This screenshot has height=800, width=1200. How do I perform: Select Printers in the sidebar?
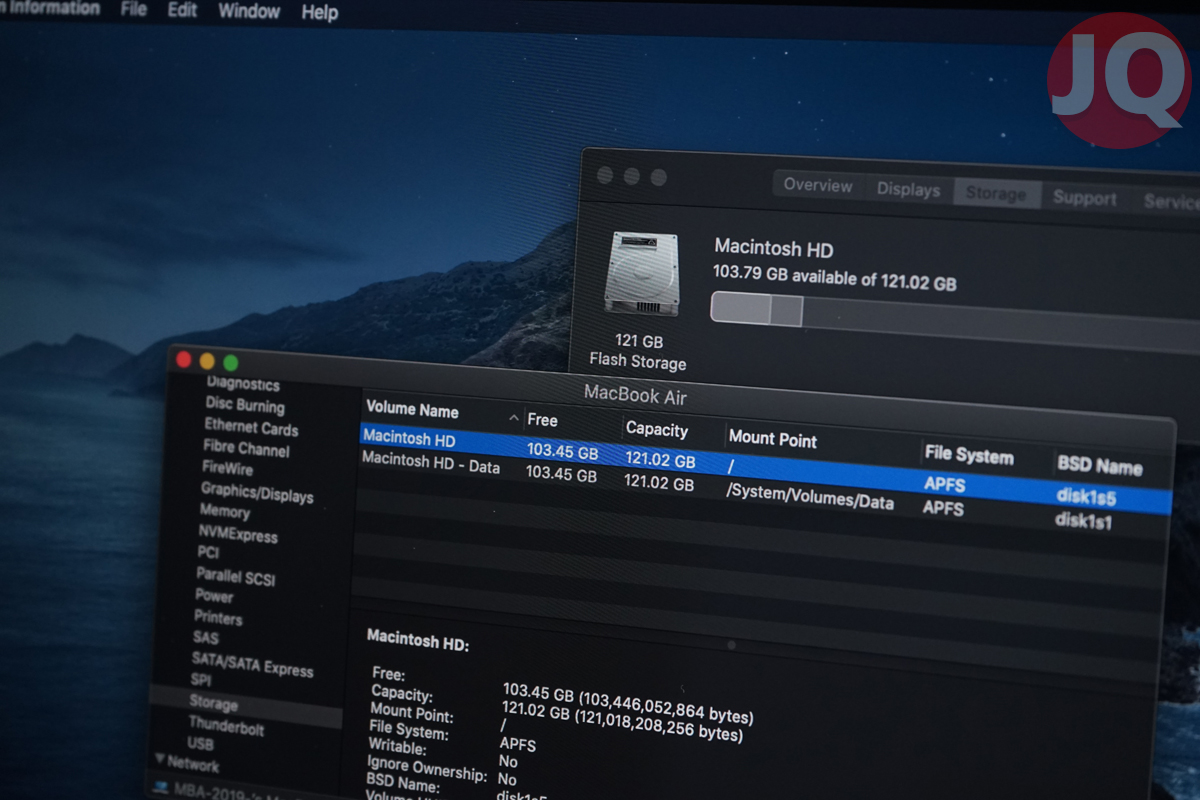click(218, 617)
